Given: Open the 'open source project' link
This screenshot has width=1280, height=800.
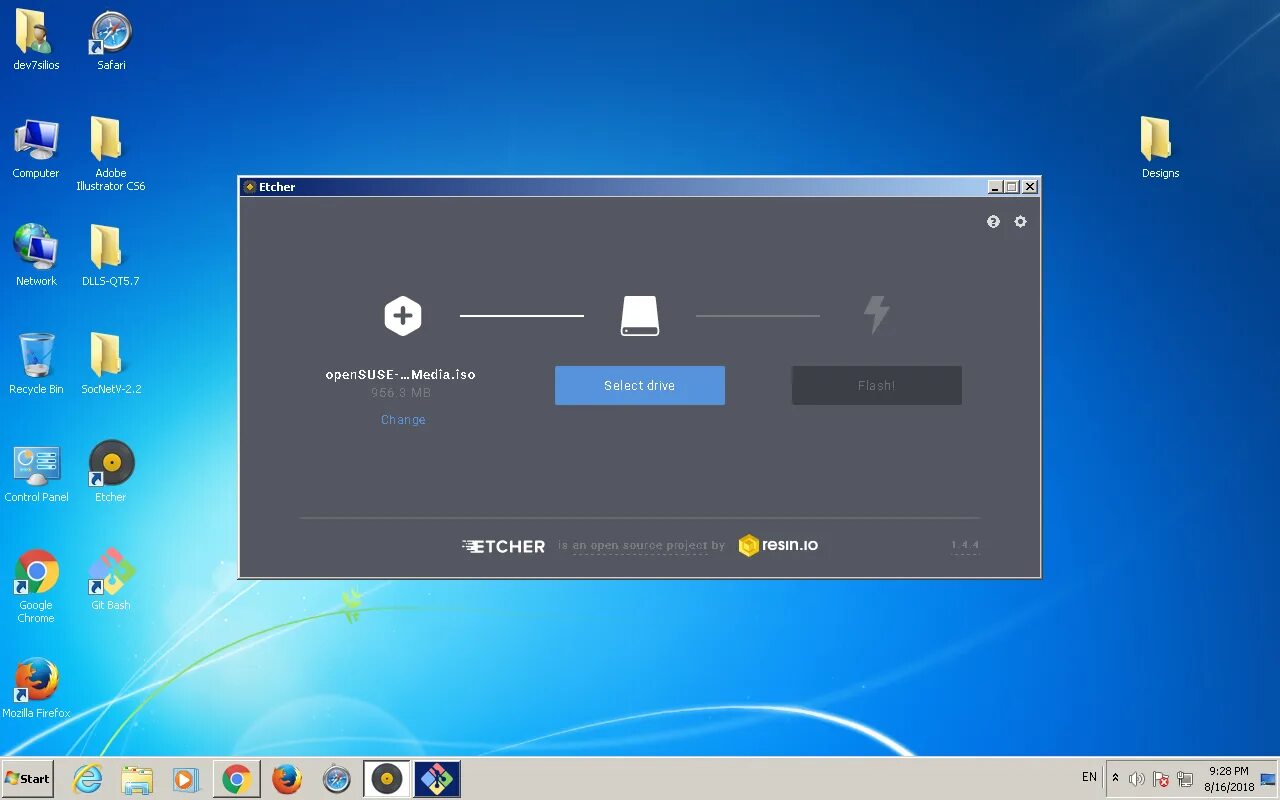Looking at the screenshot, I should (x=640, y=546).
